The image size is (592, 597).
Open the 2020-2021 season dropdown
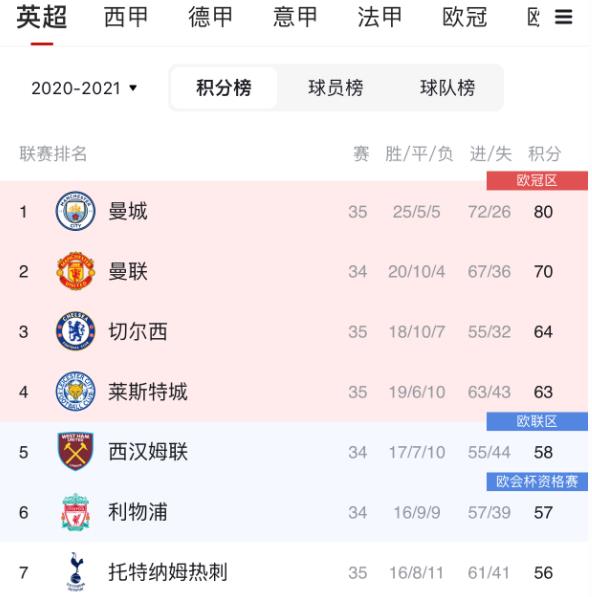(x=84, y=88)
